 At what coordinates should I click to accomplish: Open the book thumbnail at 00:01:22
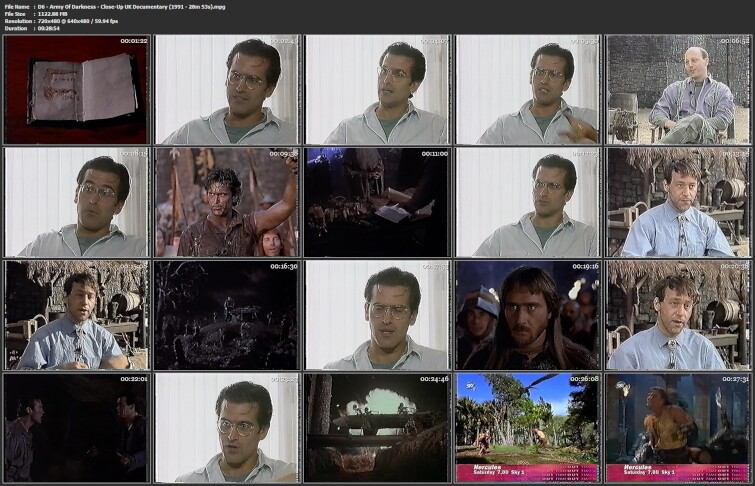(77, 90)
